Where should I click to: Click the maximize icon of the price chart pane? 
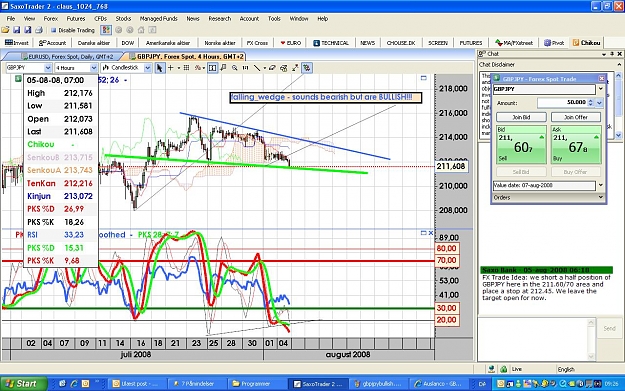click(x=424, y=78)
